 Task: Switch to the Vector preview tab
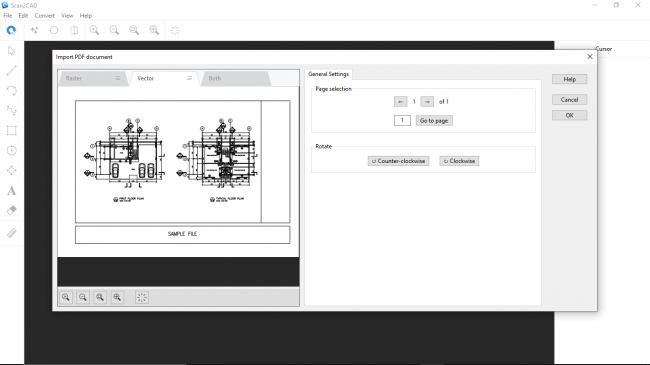tap(164, 78)
